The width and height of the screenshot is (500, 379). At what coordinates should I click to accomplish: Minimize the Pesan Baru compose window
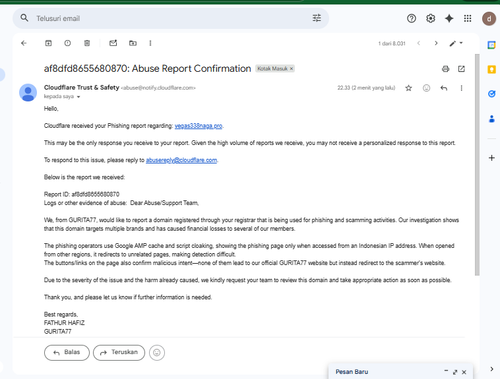point(446,371)
